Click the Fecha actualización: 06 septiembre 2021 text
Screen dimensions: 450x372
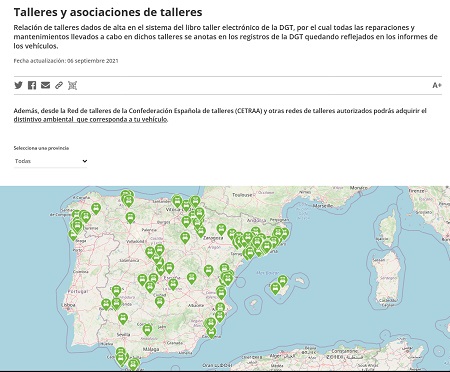(x=66, y=61)
